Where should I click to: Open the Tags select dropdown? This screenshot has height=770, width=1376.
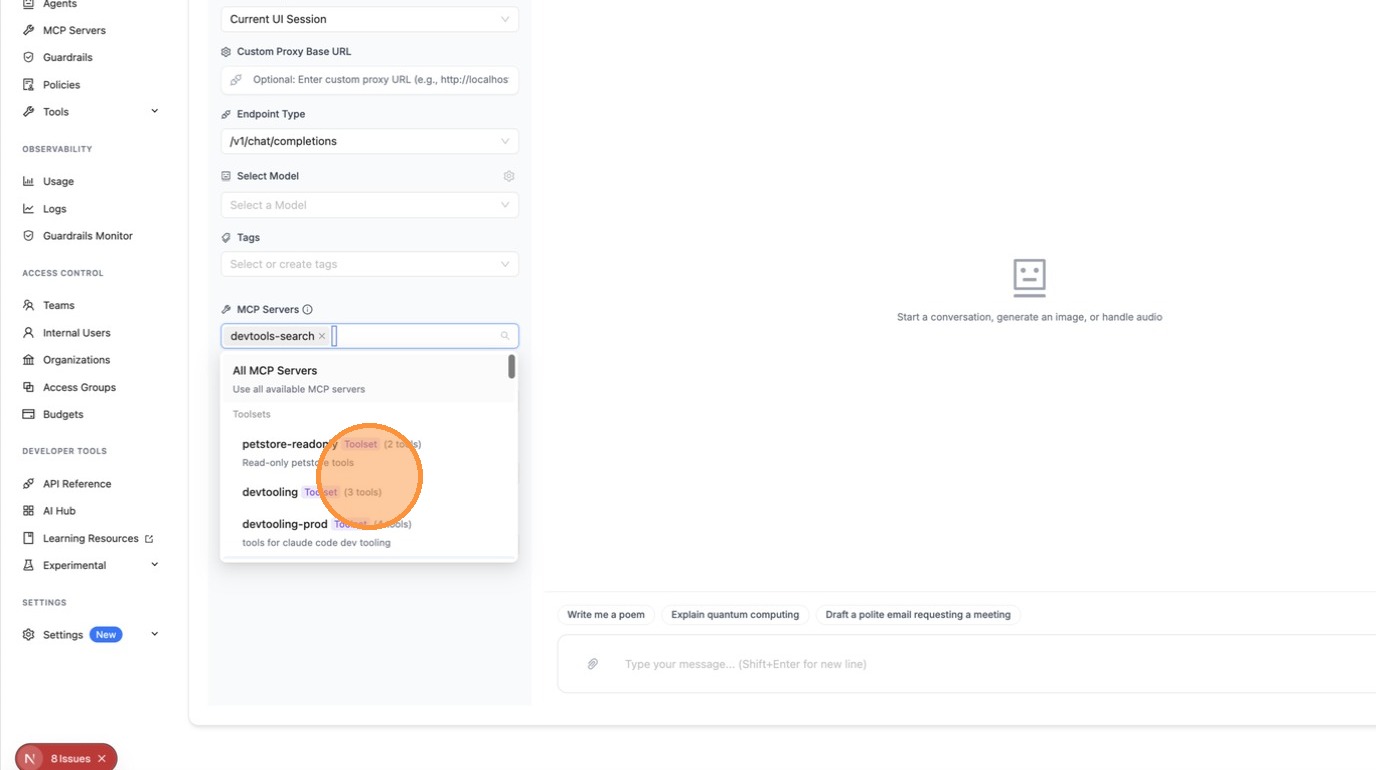coord(369,264)
